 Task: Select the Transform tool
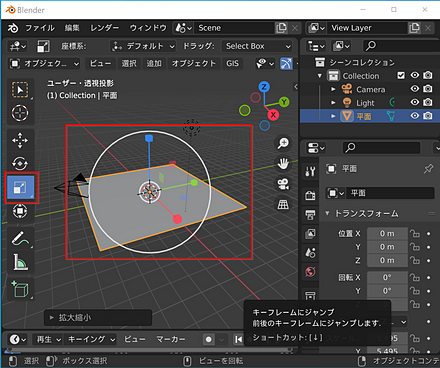[x=20, y=211]
